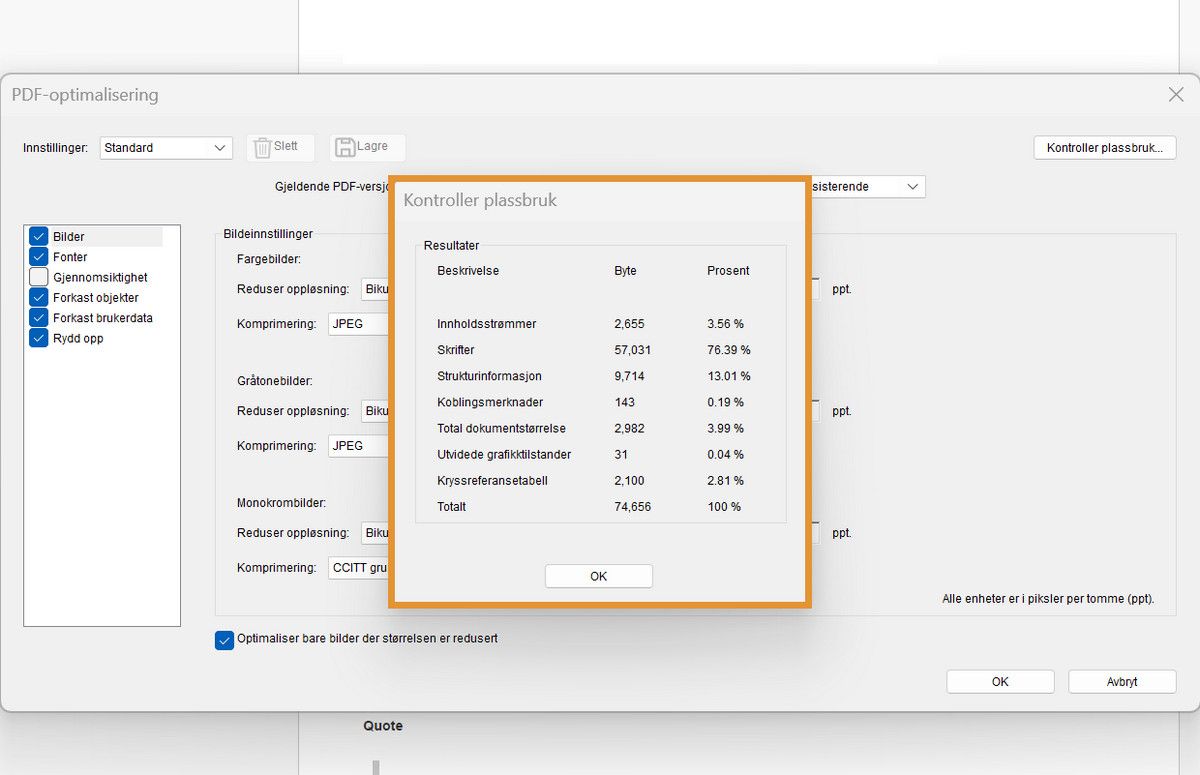Click the Lagre floppy disk icon button
Screen dimensions: 1200x775
point(367,147)
